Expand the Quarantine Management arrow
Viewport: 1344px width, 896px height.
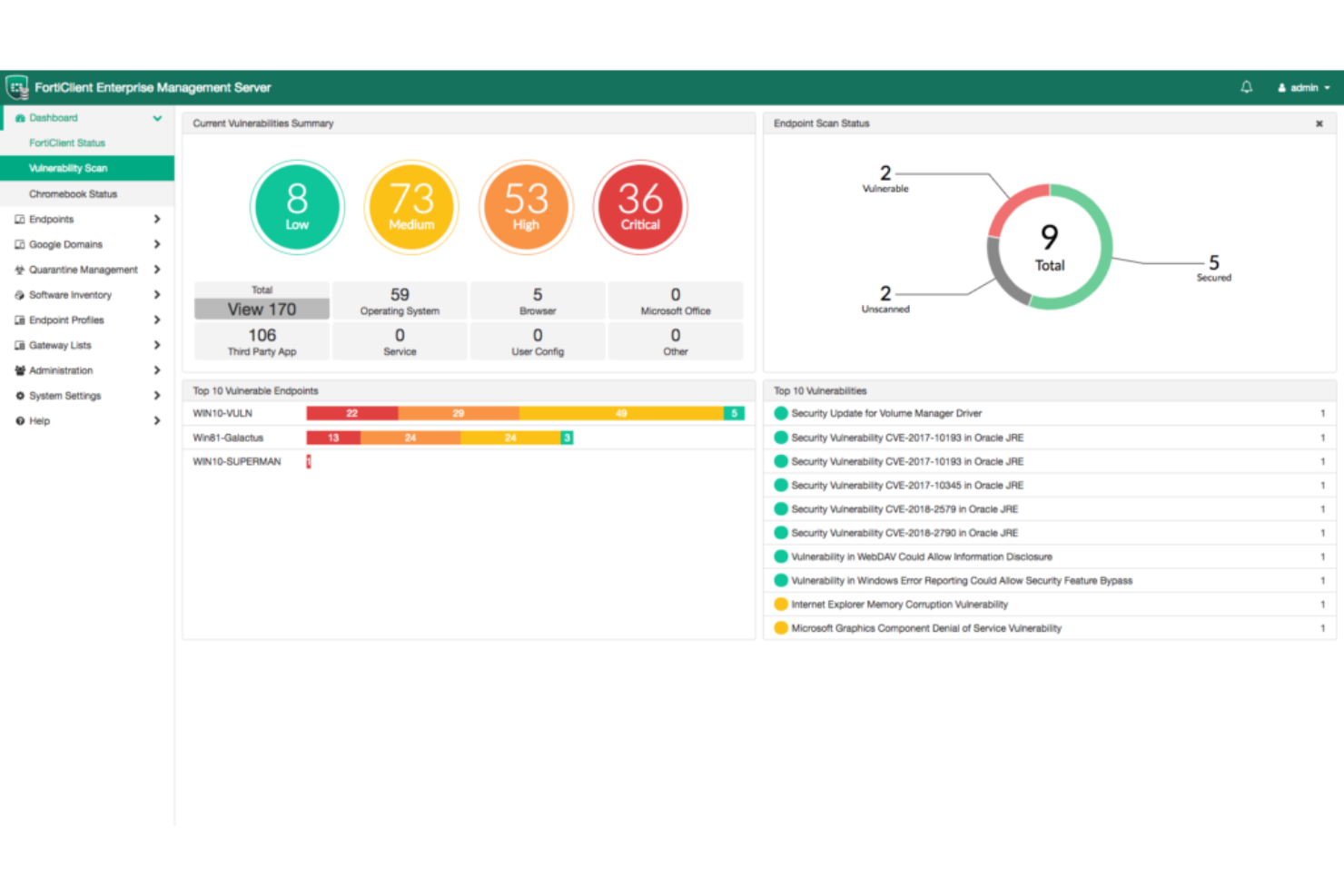pos(157,270)
